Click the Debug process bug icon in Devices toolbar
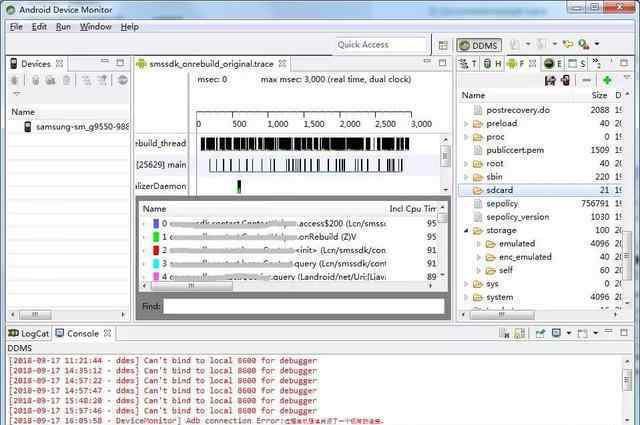Viewport: 640px width, 425px height. click(15, 80)
